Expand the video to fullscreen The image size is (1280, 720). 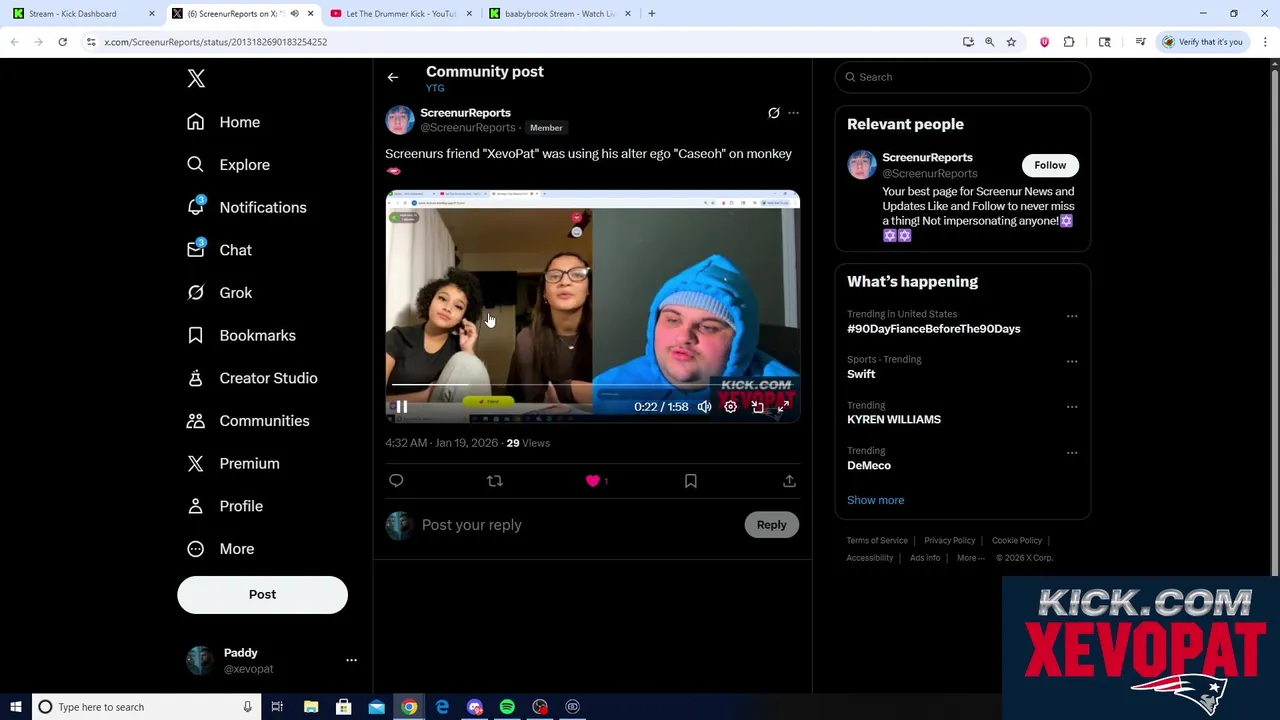click(784, 407)
